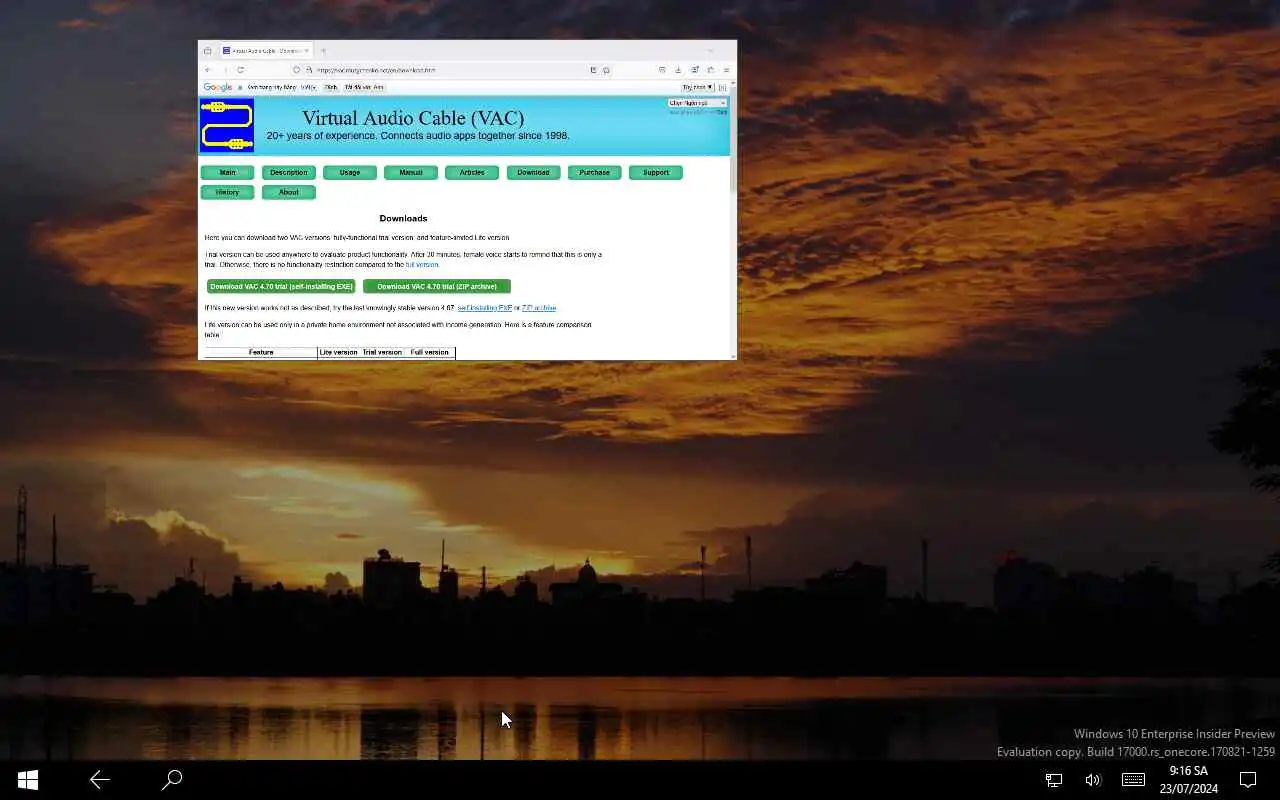This screenshot has width=1280, height=800.
Task: Open the History page
Action: pyautogui.click(x=227, y=192)
